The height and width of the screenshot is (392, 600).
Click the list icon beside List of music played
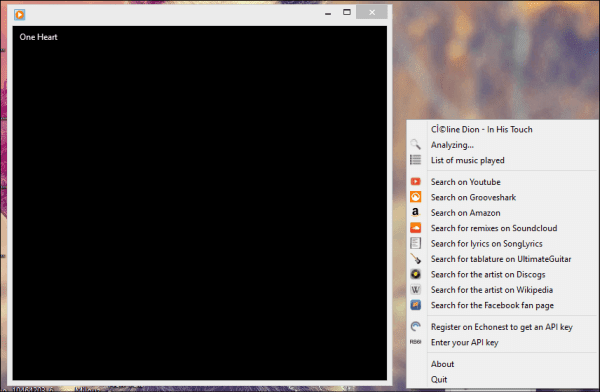point(416,160)
